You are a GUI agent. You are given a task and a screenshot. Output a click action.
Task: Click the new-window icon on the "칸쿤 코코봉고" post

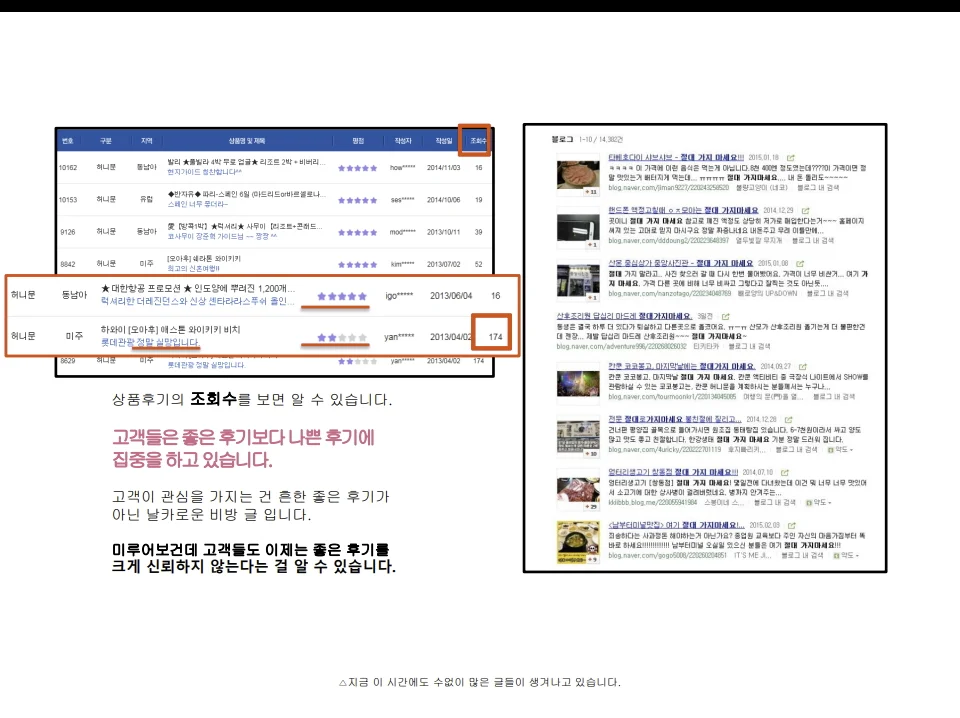pos(803,367)
